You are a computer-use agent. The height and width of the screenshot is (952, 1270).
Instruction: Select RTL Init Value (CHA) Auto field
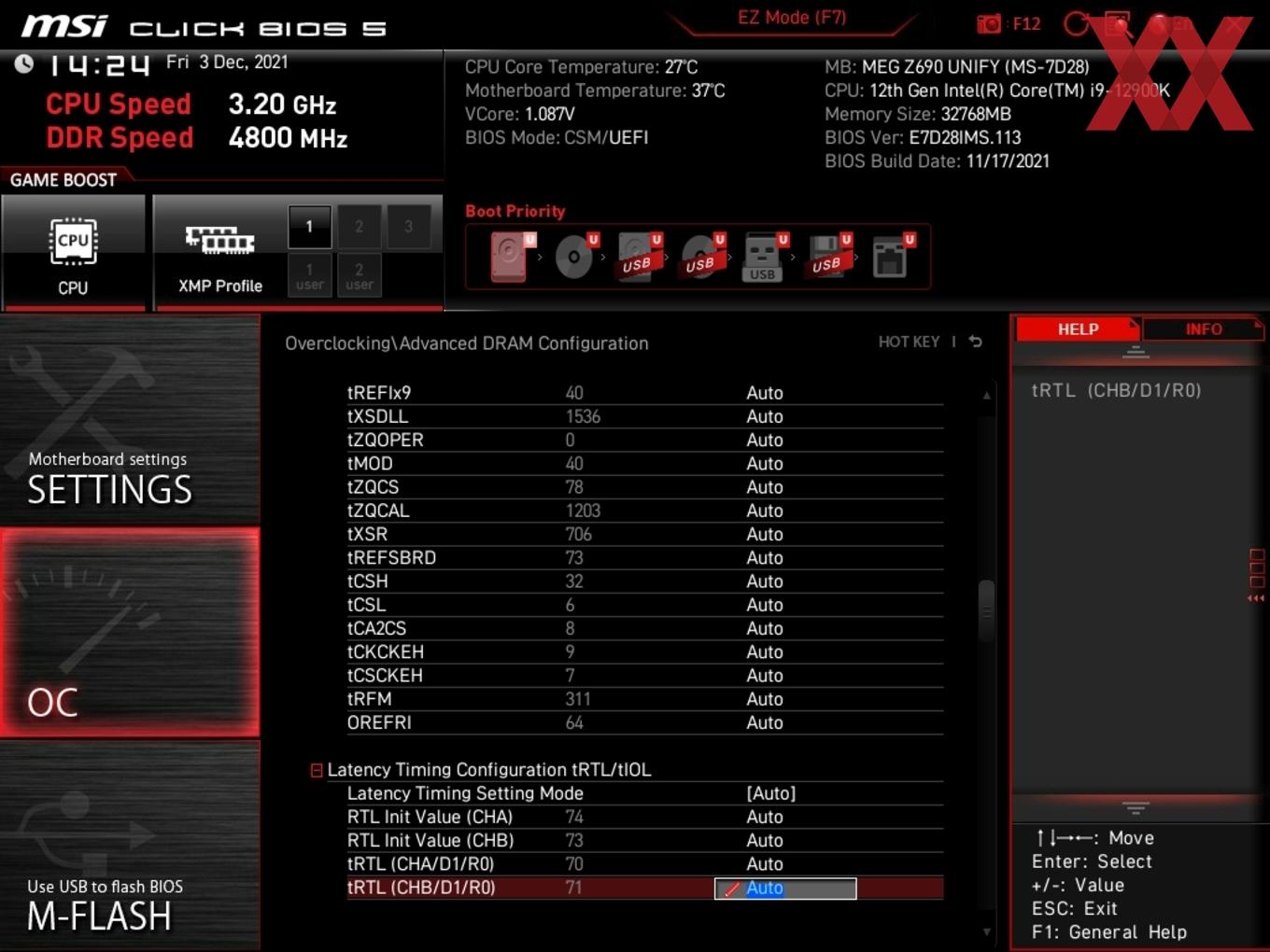(x=764, y=817)
